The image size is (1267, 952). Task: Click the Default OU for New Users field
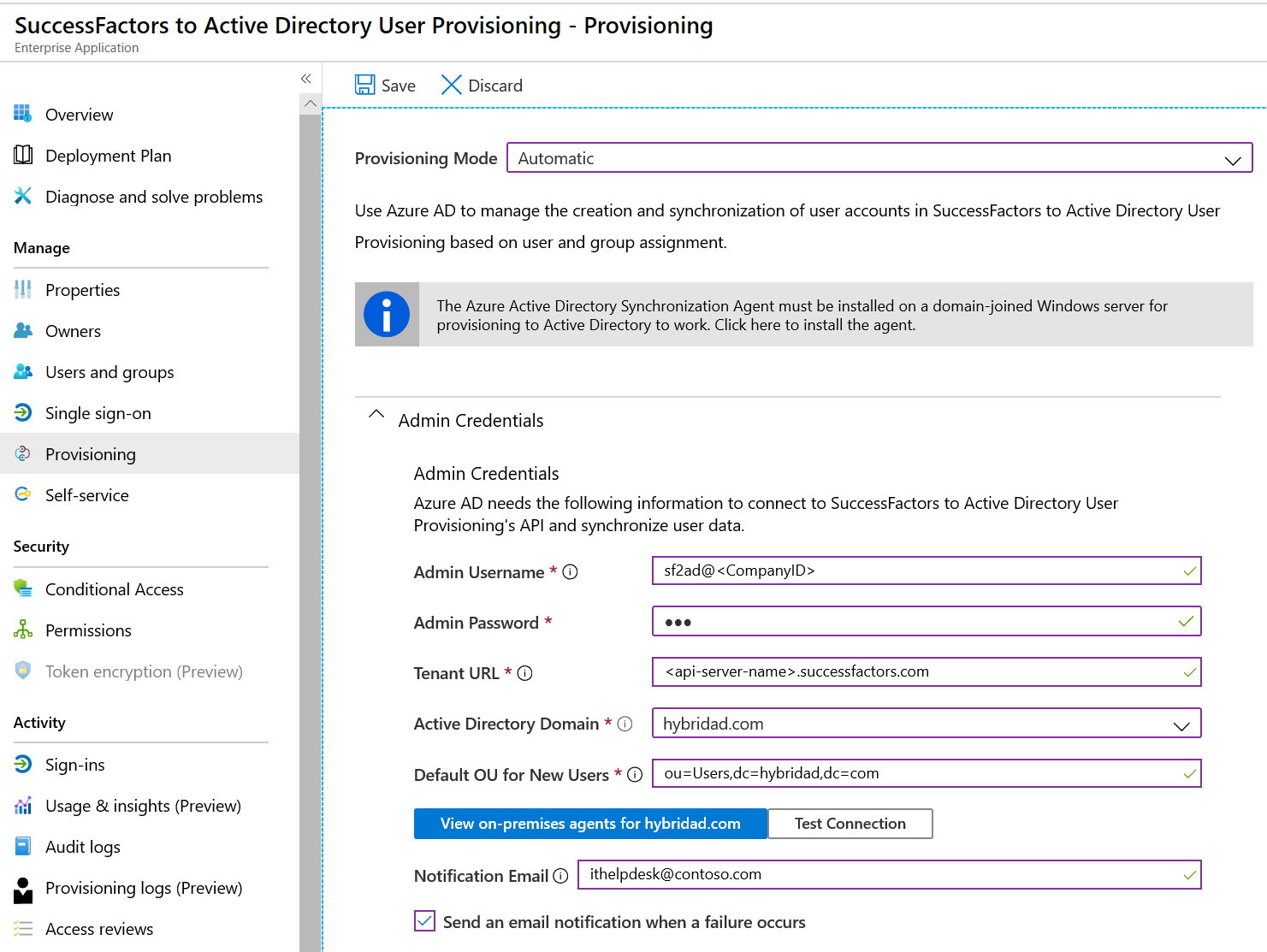[927, 773]
